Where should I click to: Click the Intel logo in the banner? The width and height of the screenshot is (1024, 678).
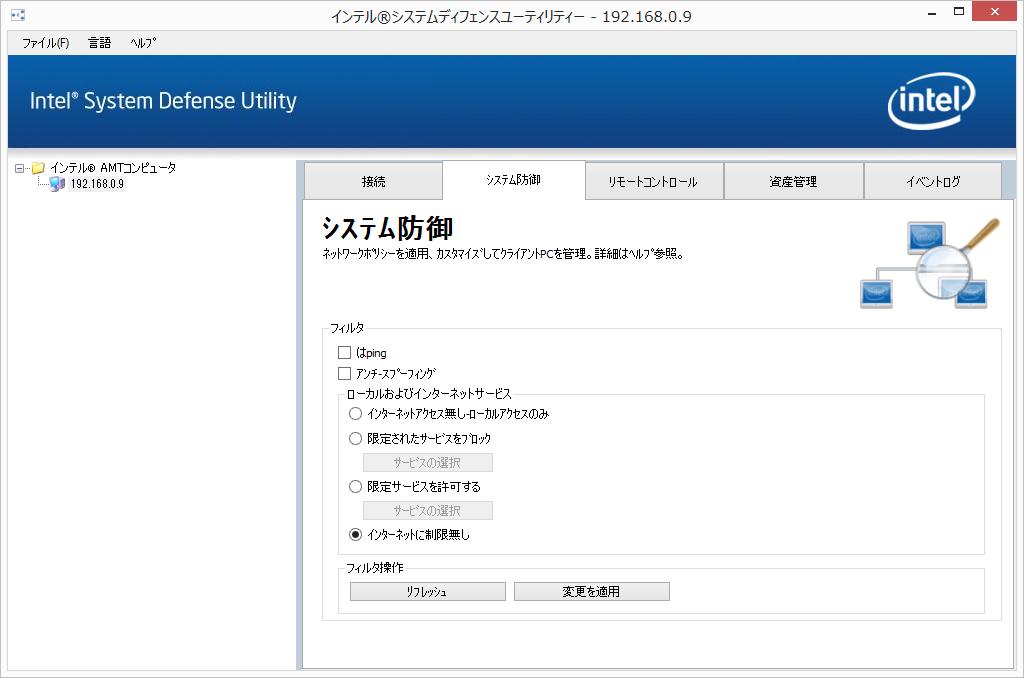click(931, 101)
